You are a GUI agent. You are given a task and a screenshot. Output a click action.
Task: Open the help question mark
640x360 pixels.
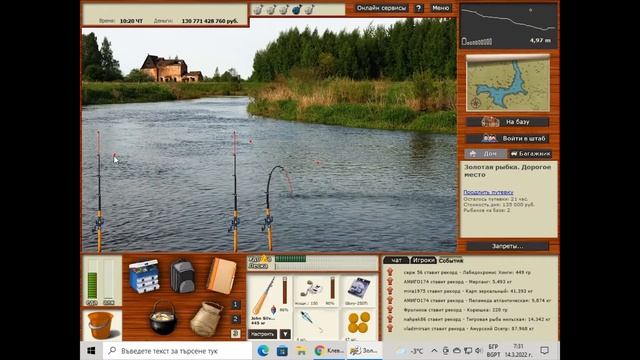click(418, 8)
